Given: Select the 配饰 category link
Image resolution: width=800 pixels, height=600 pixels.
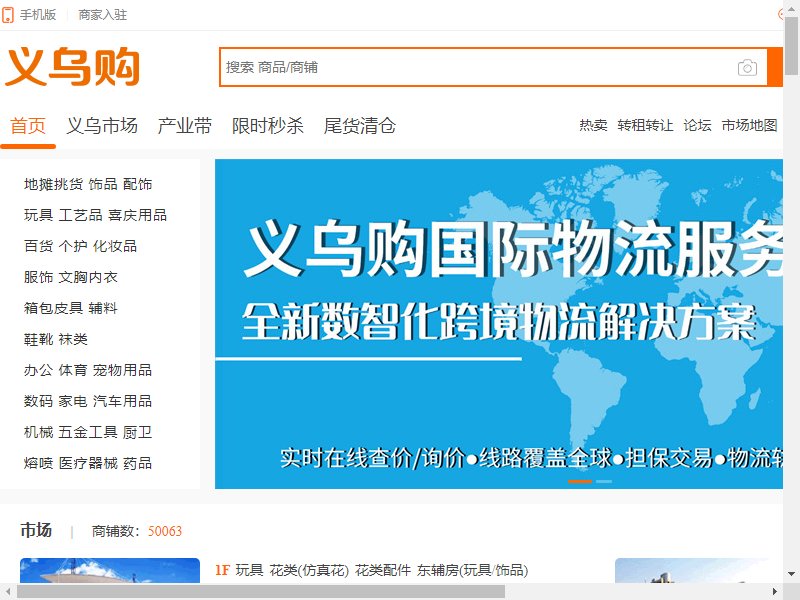Looking at the screenshot, I should coord(138,184).
